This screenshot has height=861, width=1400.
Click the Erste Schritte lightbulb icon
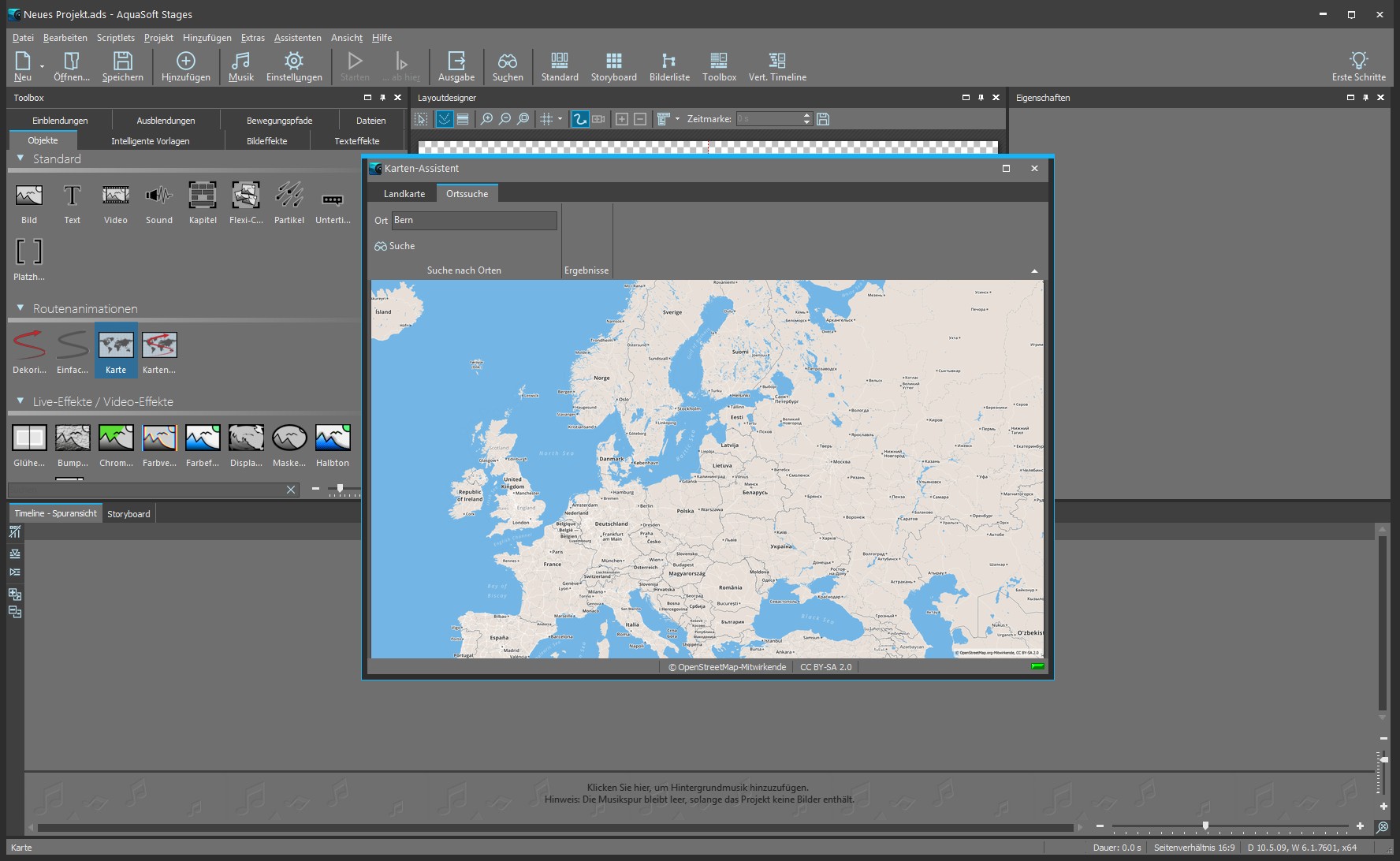[1358, 61]
